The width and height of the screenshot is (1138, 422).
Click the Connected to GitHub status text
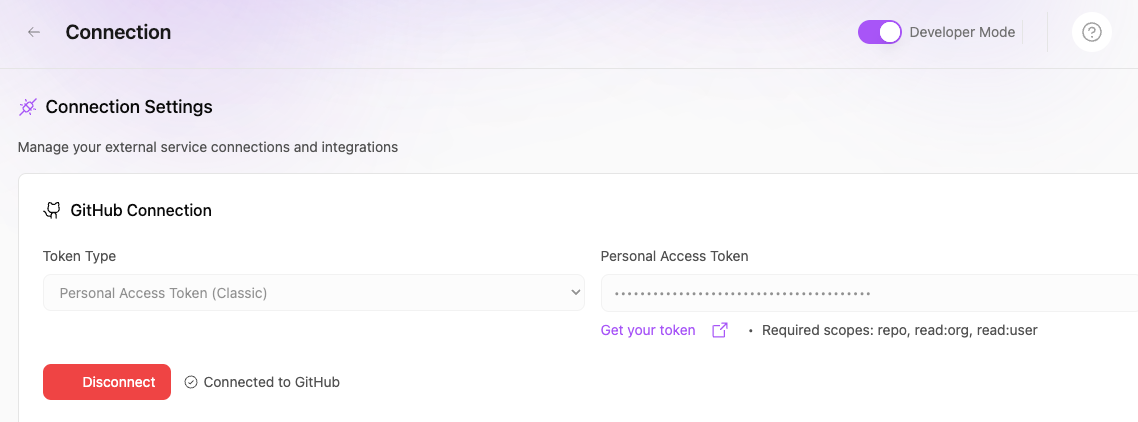tap(271, 382)
